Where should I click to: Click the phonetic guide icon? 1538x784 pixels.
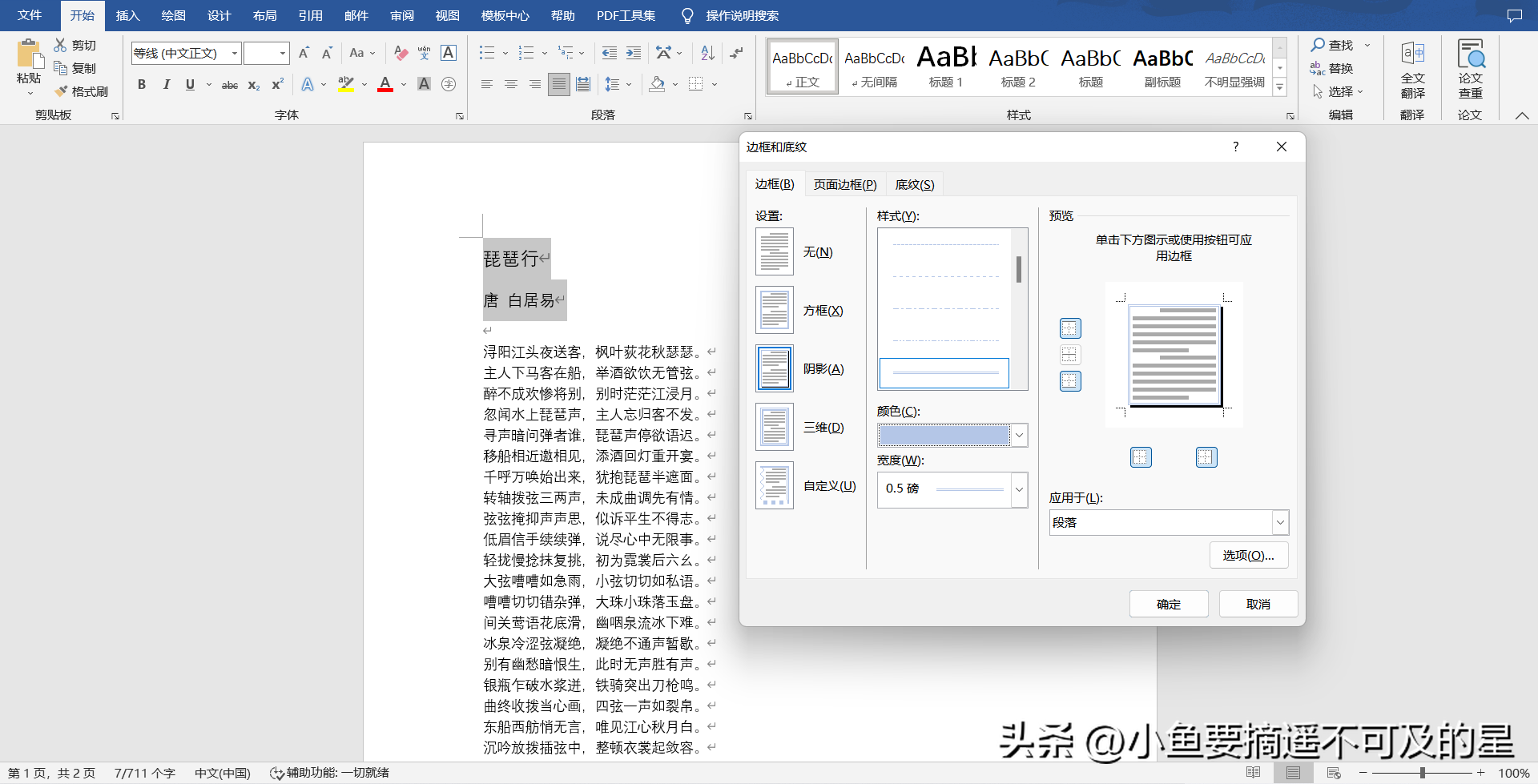tap(425, 53)
